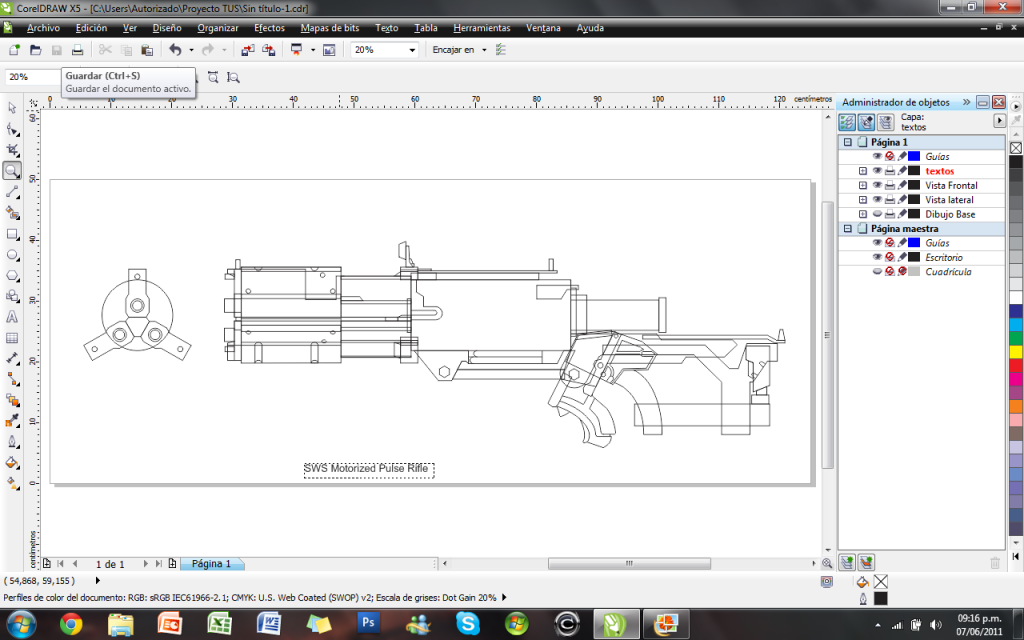This screenshot has height=640, width=1024.
Task: Open Photoshop from the taskbar
Action: (x=368, y=624)
